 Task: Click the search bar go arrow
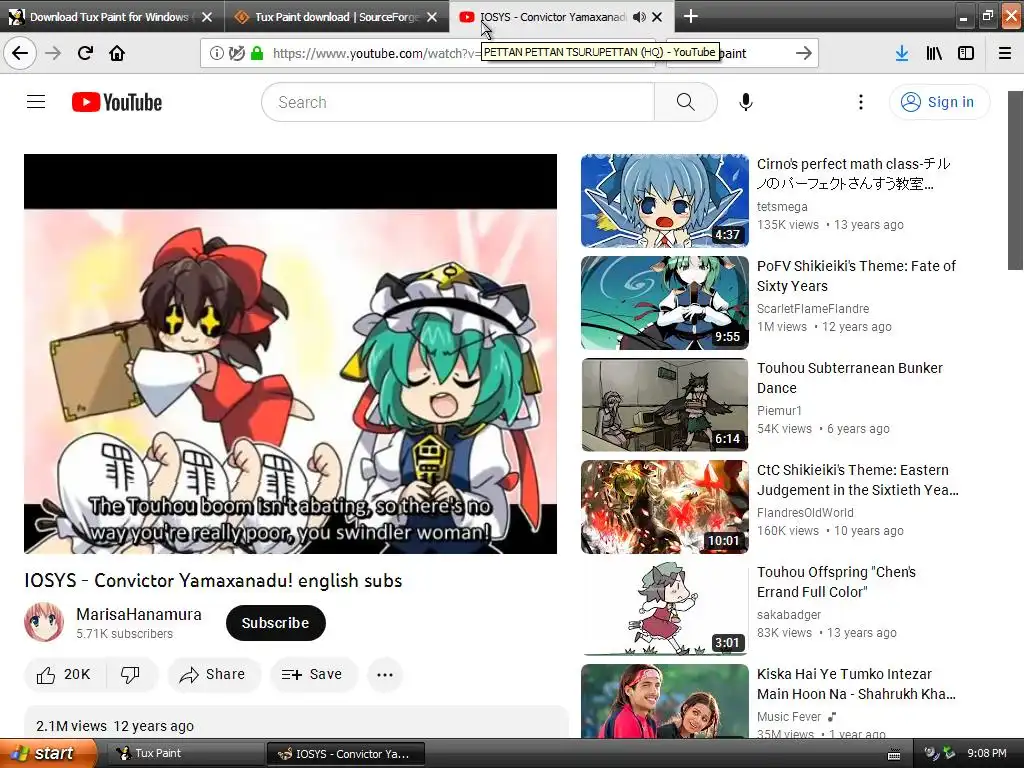tap(804, 53)
